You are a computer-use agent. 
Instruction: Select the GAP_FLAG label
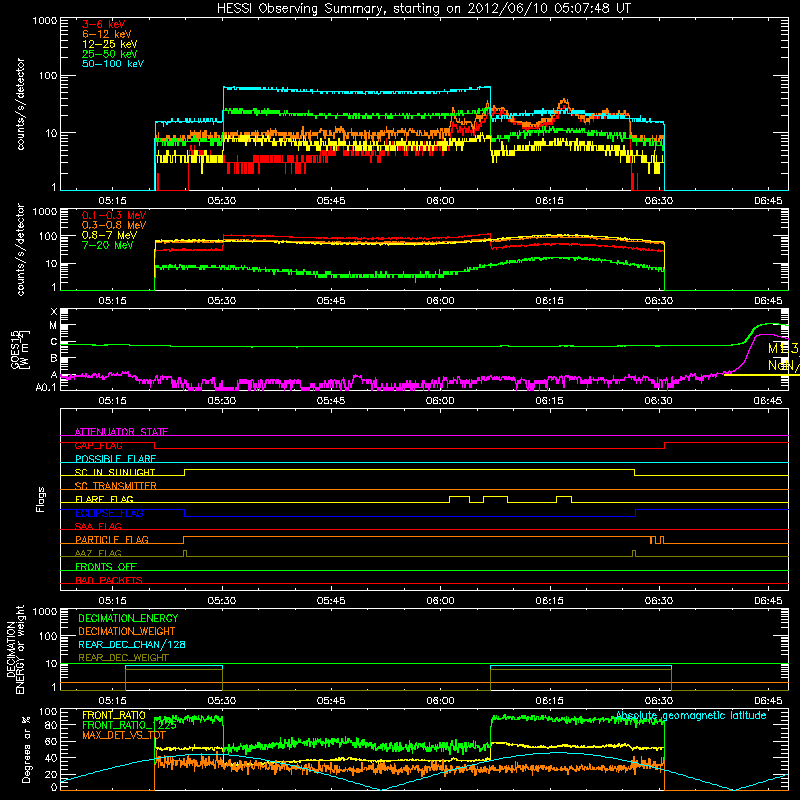[x=98, y=445]
